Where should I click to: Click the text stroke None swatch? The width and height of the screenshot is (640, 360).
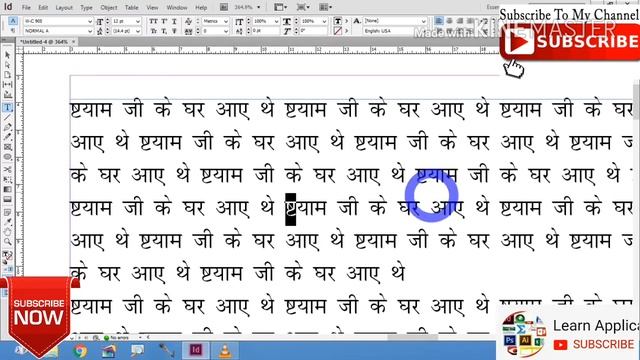[x=338, y=31]
